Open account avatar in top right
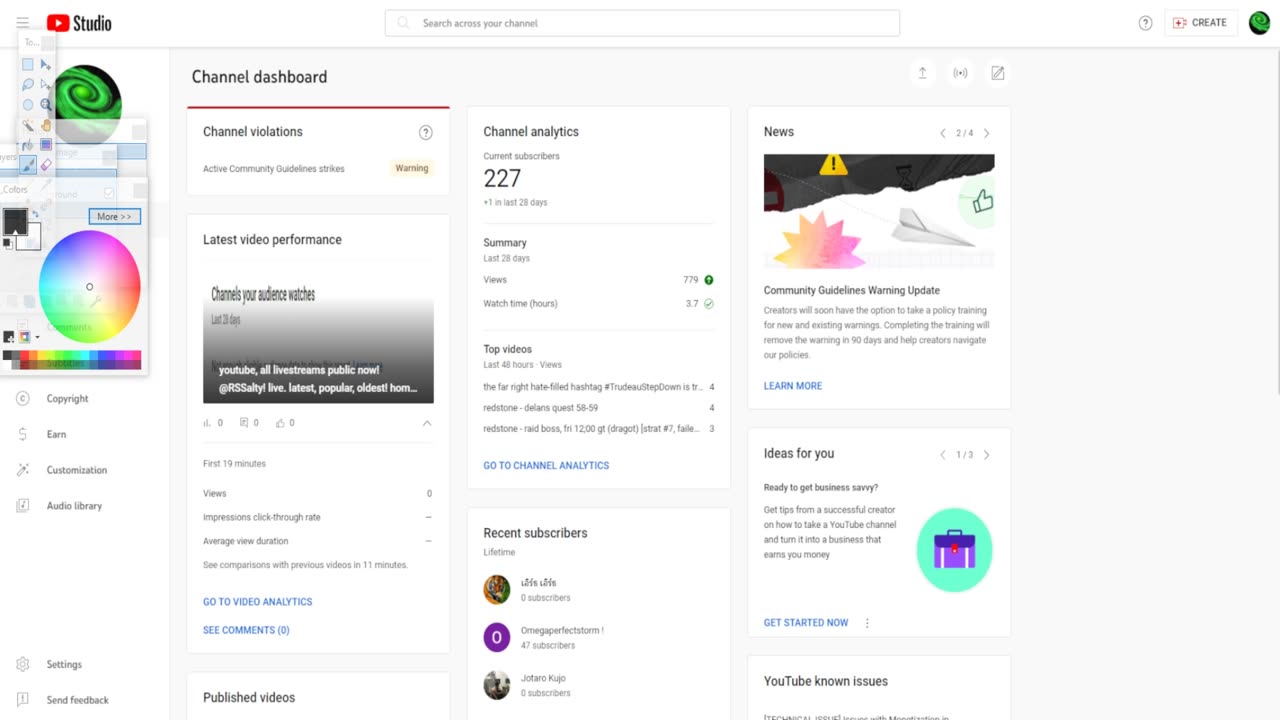 click(x=1259, y=23)
